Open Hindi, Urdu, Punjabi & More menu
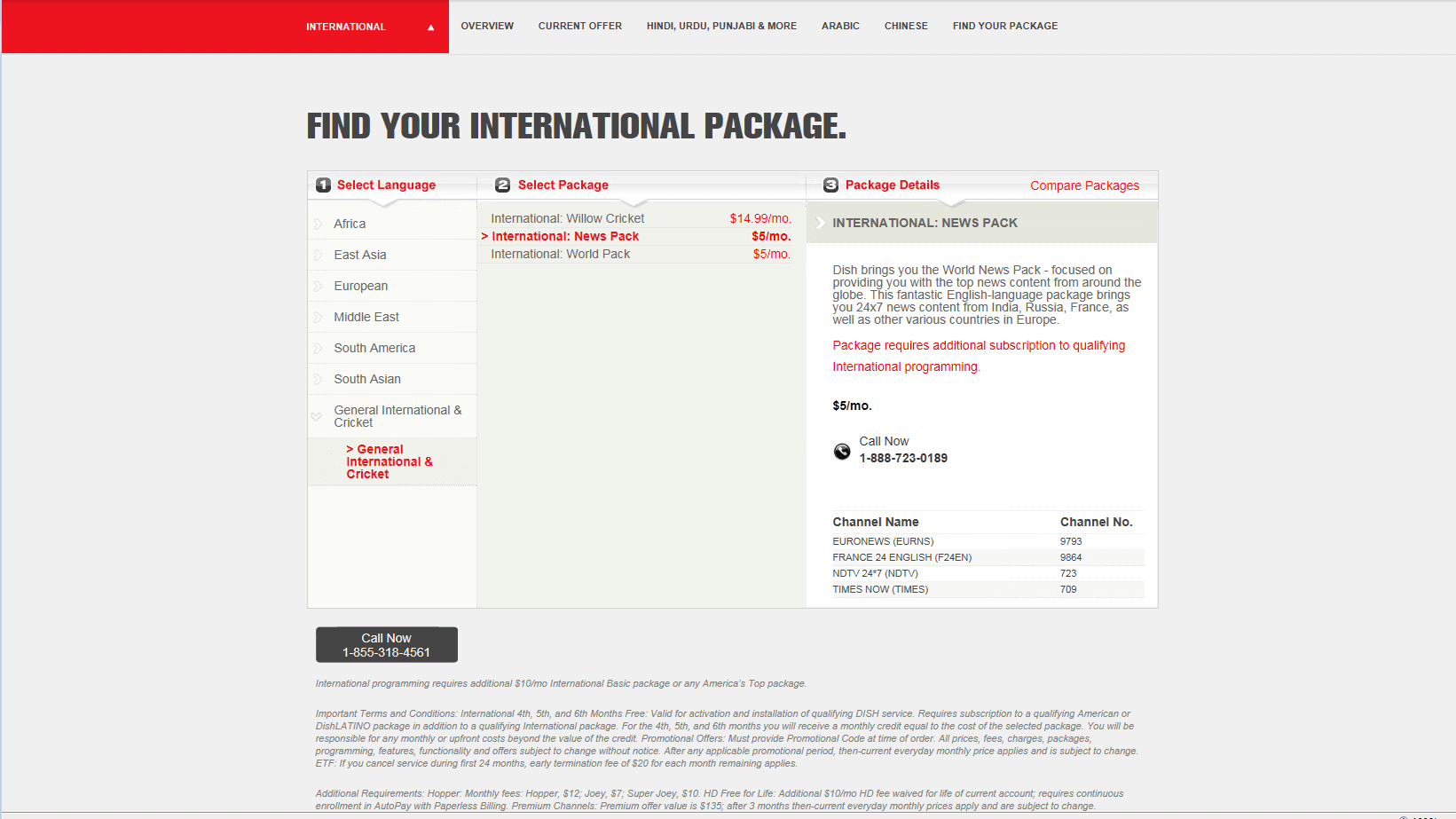1456x819 pixels. click(x=721, y=26)
